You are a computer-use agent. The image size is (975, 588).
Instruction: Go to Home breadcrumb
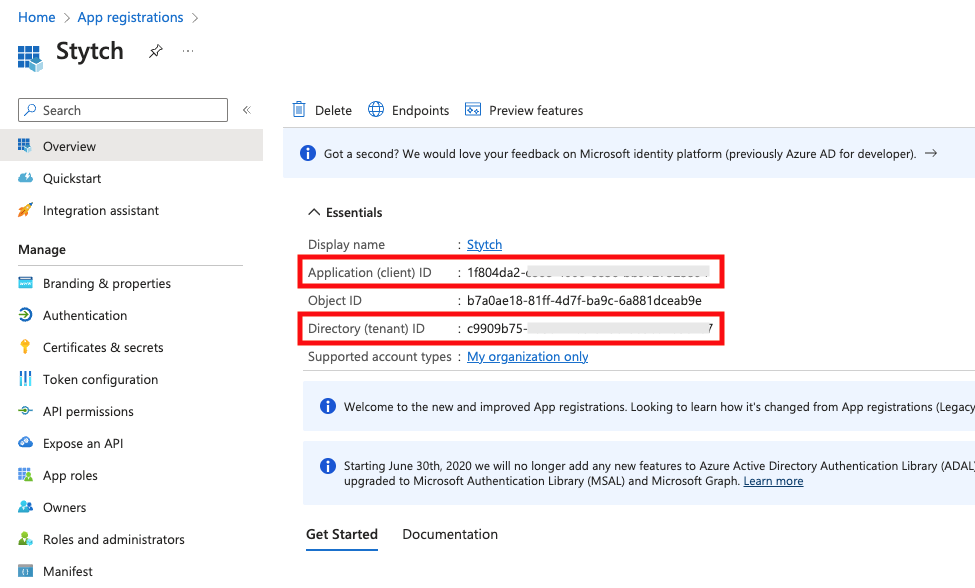[x=37, y=17]
